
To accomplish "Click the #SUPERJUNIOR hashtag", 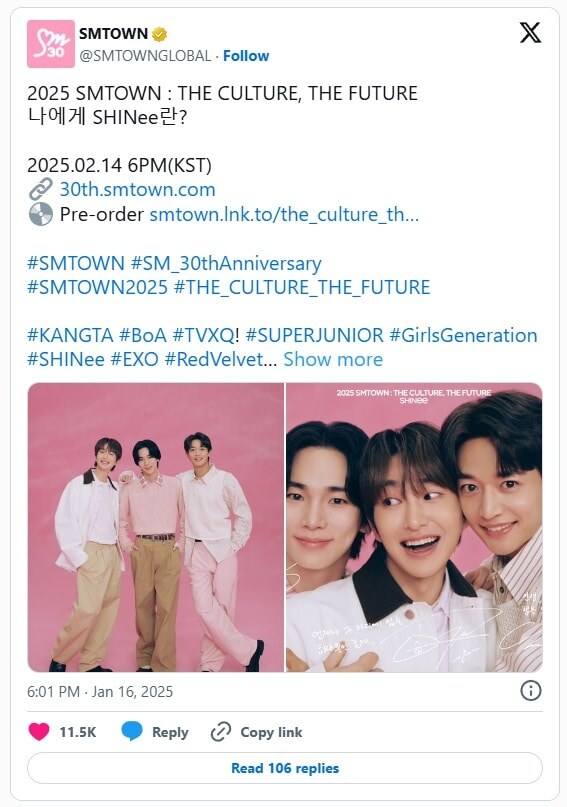I will coord(314,336).
